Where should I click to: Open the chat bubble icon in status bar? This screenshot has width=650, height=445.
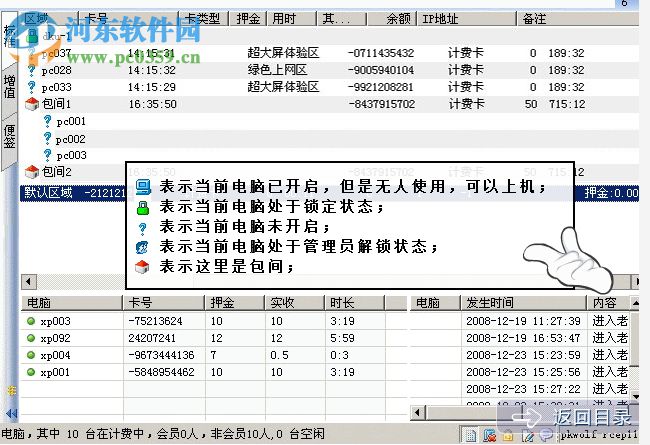[x=547, y=434]
